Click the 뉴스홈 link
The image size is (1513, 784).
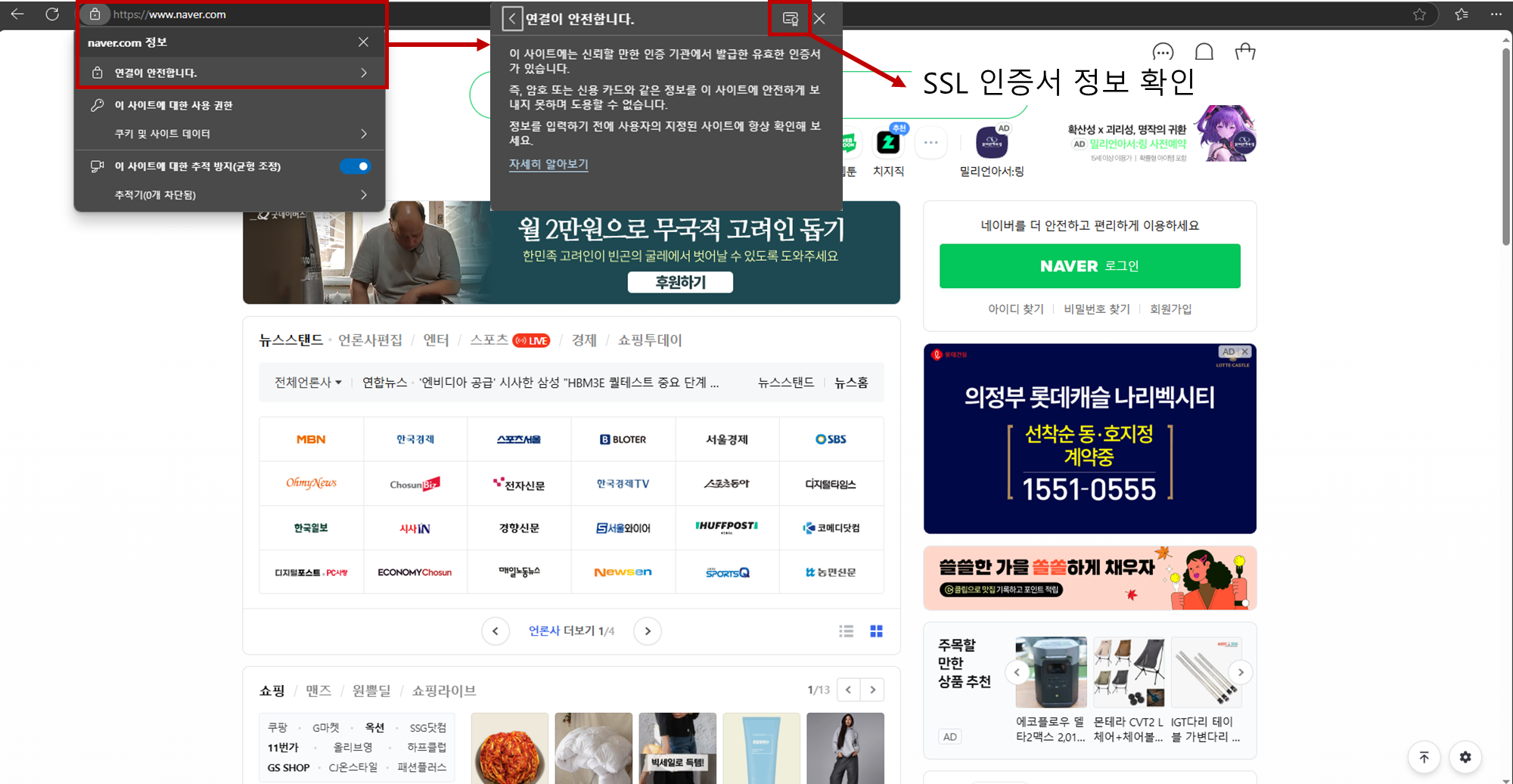pos(851,383)
